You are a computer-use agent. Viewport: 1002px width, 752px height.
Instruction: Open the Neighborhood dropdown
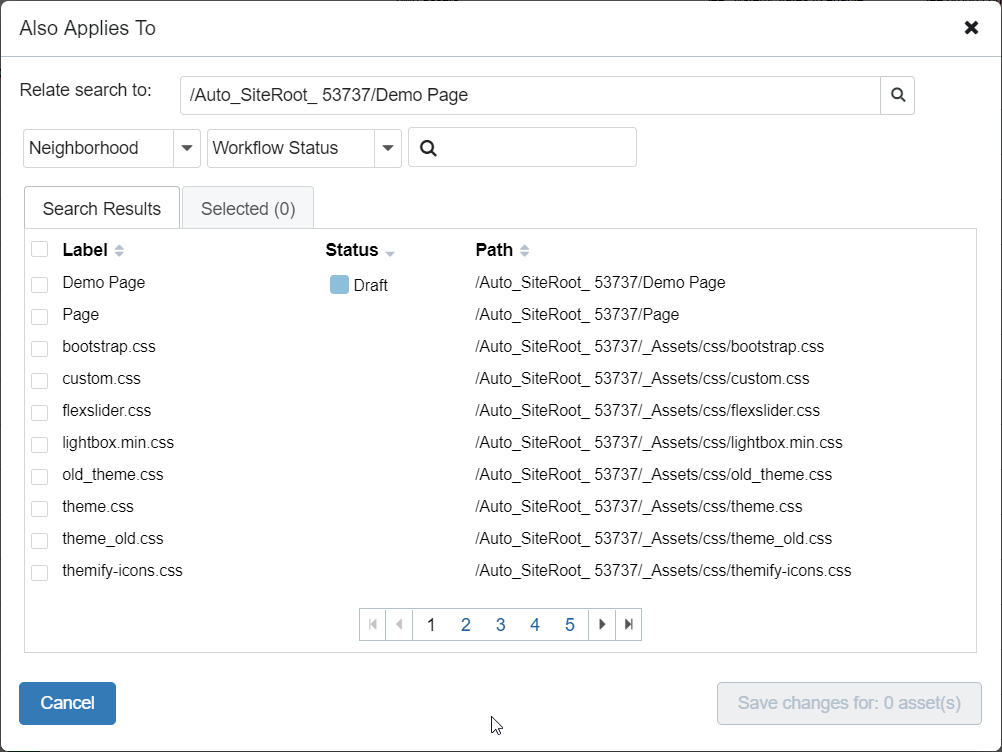click(186, 147)
